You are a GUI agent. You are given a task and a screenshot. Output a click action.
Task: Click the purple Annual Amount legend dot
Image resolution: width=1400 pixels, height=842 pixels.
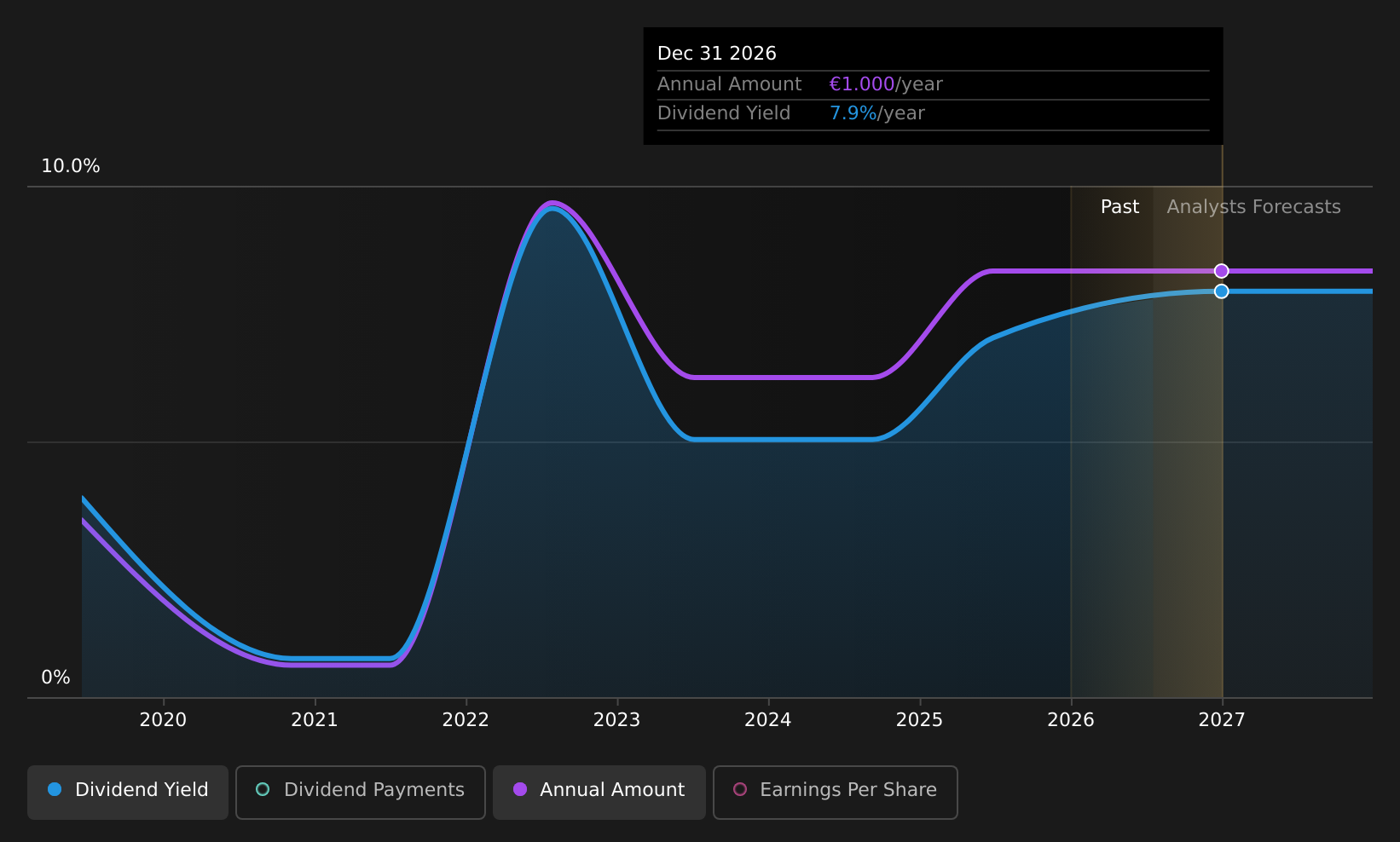(519, 789)
